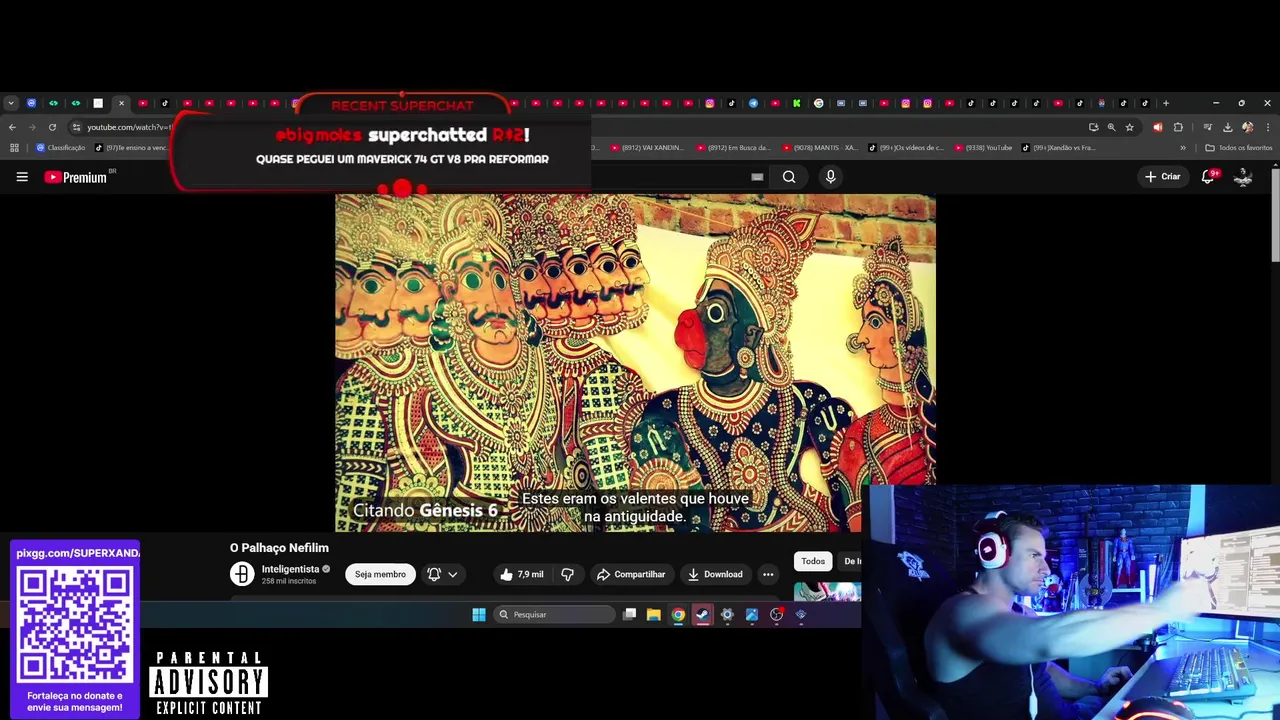Open Chrome extensions puzzle icon

point(1178,127)
